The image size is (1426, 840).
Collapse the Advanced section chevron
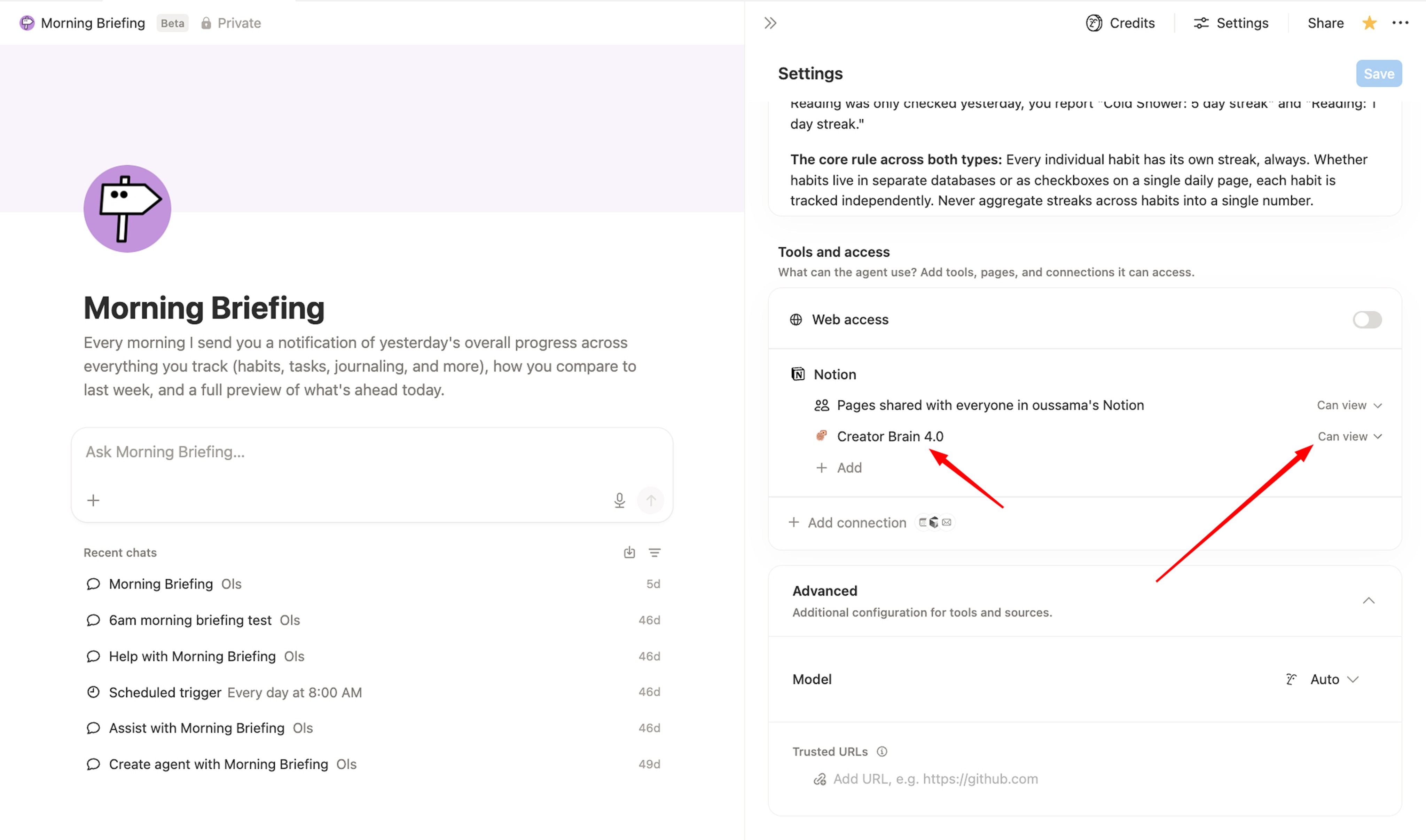(x=1368, y=601)
